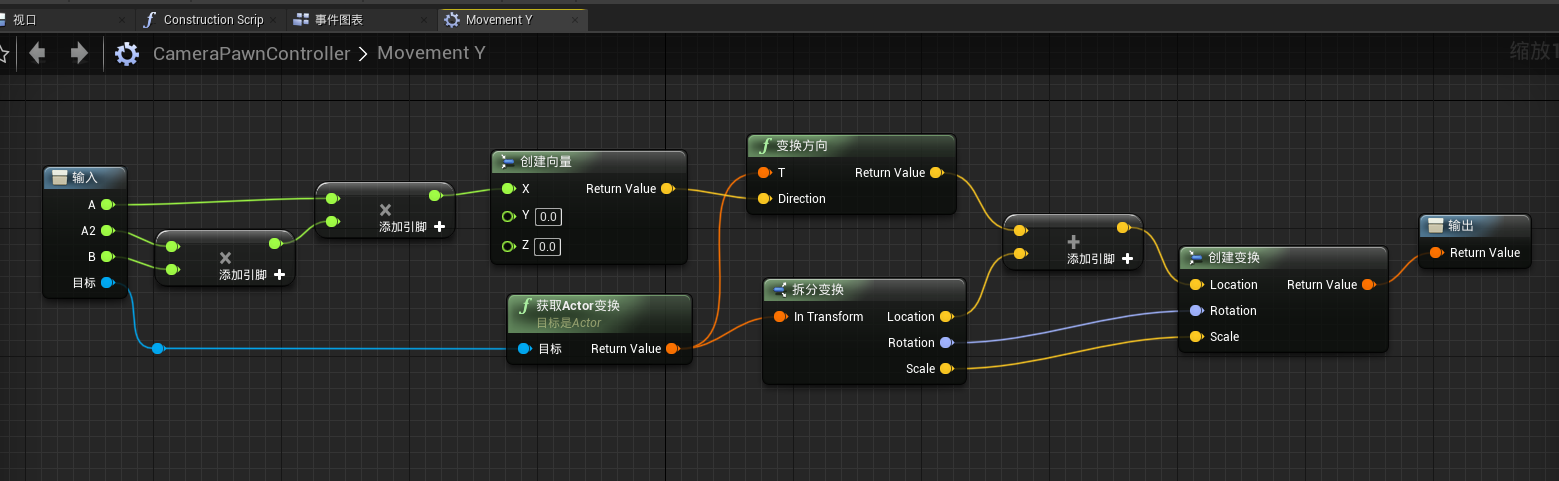
Task: Click the In Transform input pin
Action: point(780,316)
